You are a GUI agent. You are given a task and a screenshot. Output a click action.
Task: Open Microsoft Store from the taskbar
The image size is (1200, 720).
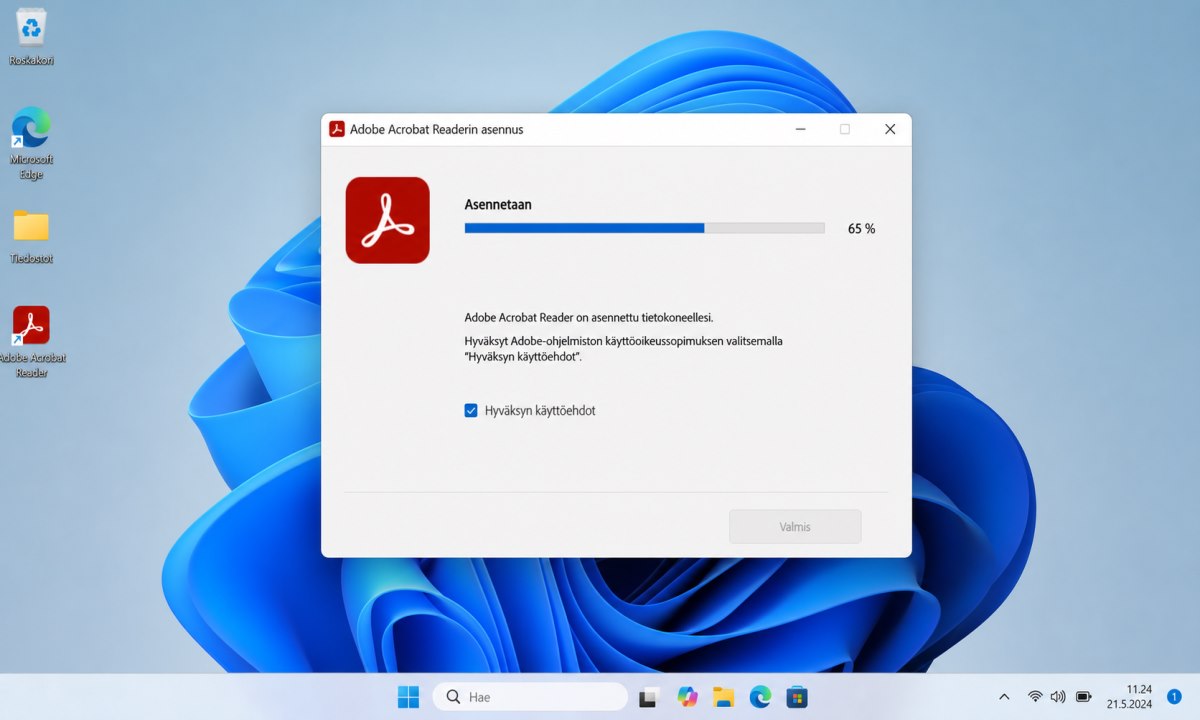tap(797, 697)
